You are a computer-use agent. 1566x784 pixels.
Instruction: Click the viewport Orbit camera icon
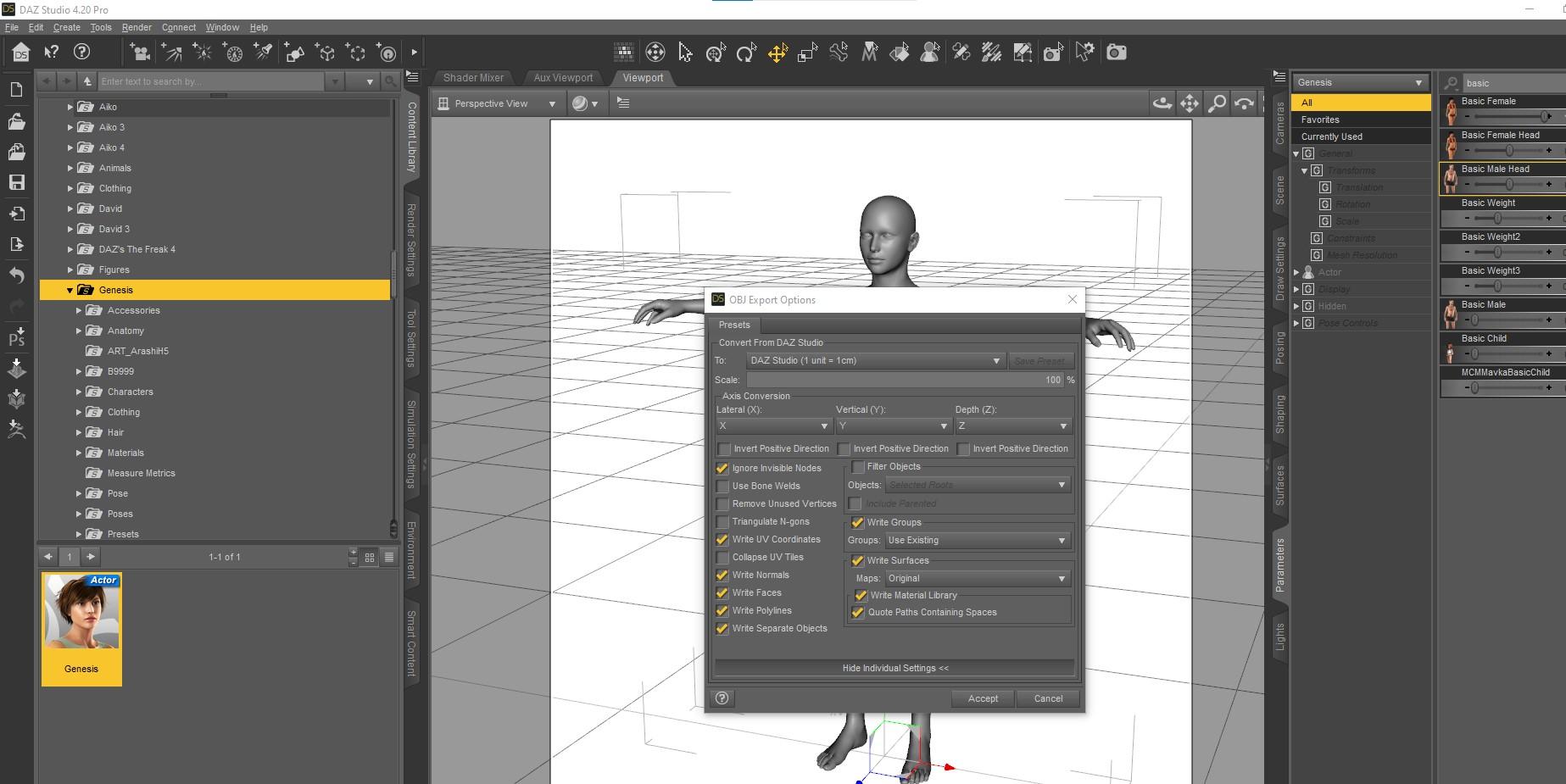coord(1162,103)
